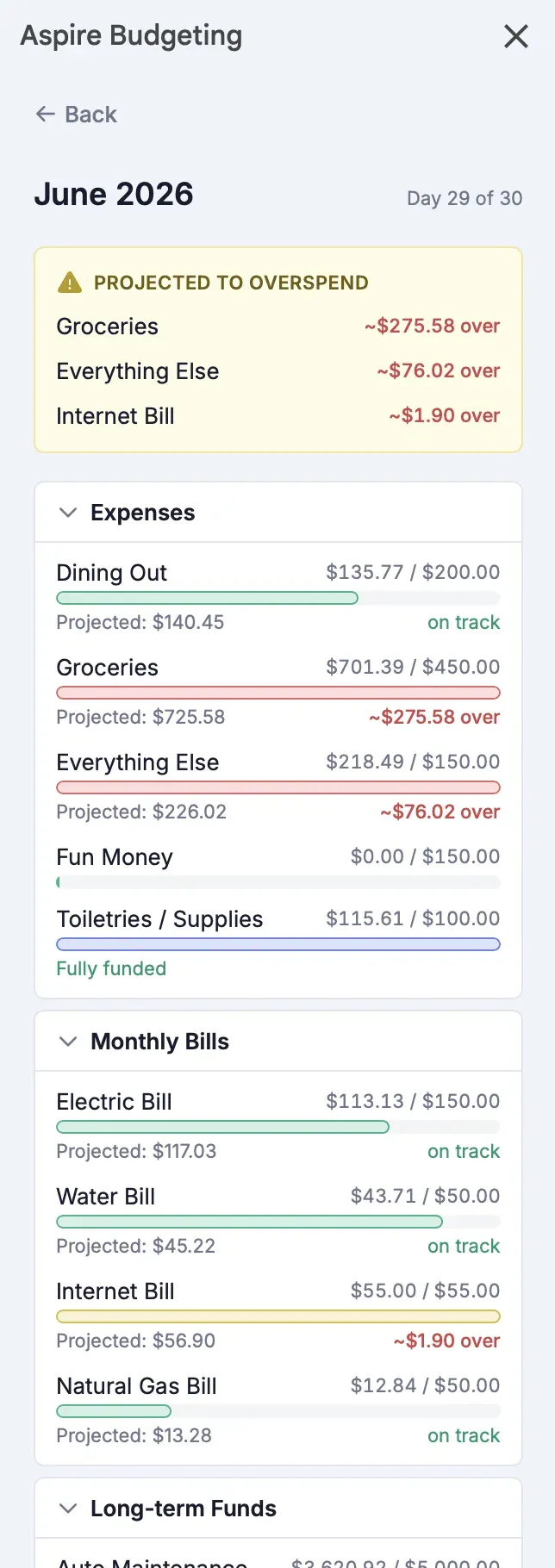This screenshot has width=555, height=1568.
Task: Click the Monthly Bills section header
Action: (278, 1041)
